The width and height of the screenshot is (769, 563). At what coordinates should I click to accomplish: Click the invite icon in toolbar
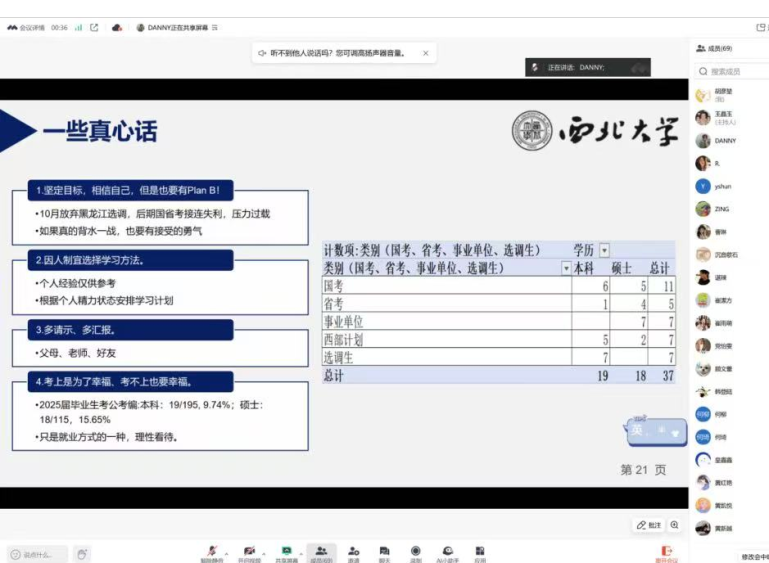point(353,551)
